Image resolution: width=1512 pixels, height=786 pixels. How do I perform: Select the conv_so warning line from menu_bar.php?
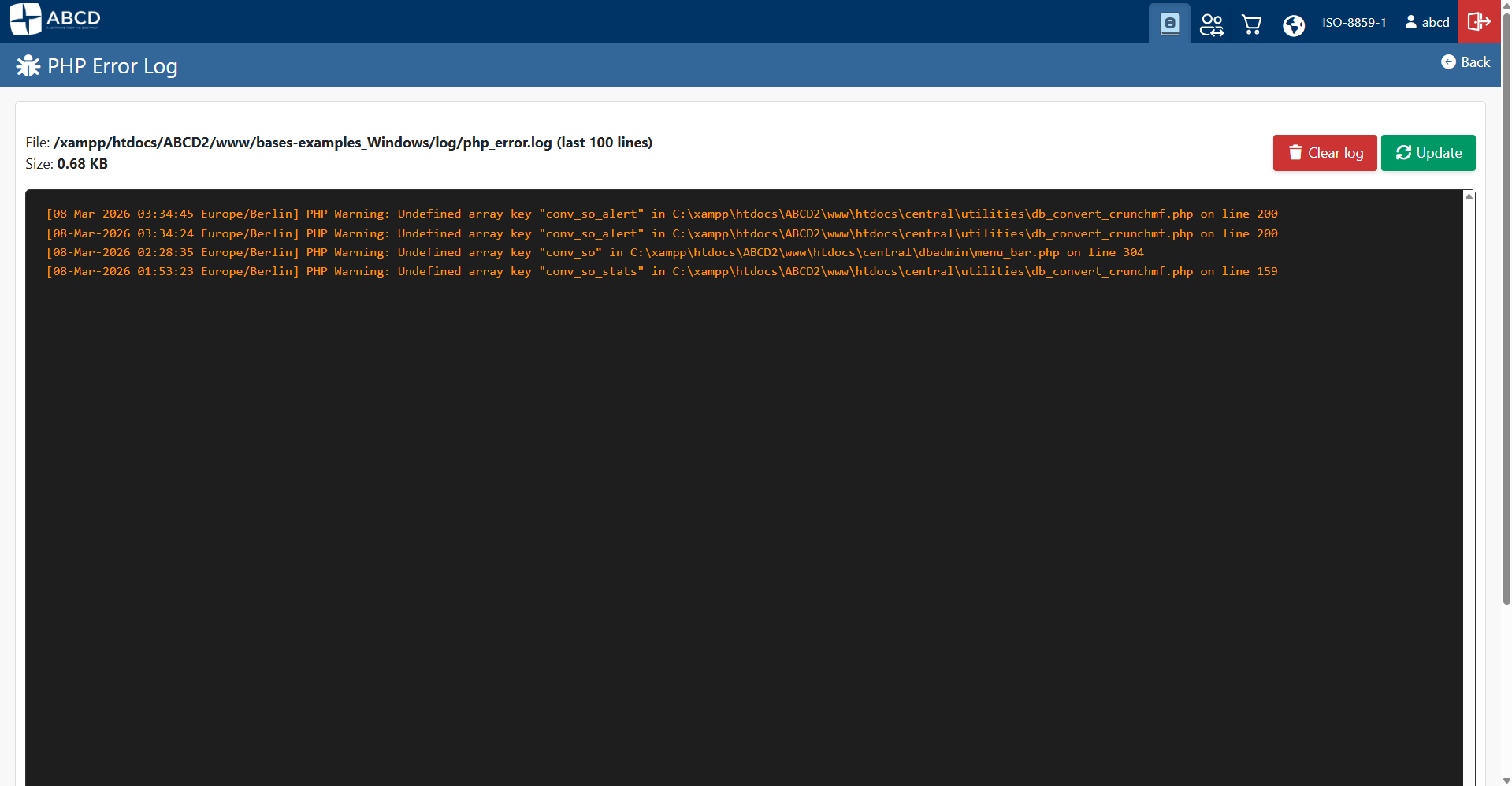594,252
